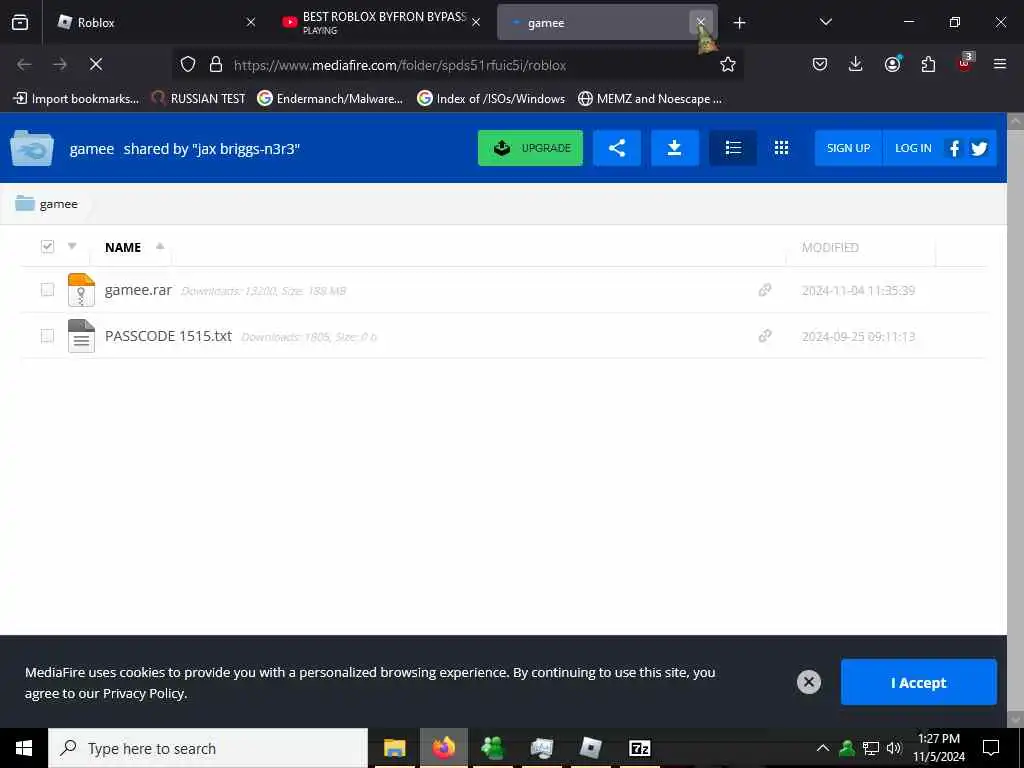Sort files by MODIFIED column
The image size is (1024, 768).
[830, 247]
